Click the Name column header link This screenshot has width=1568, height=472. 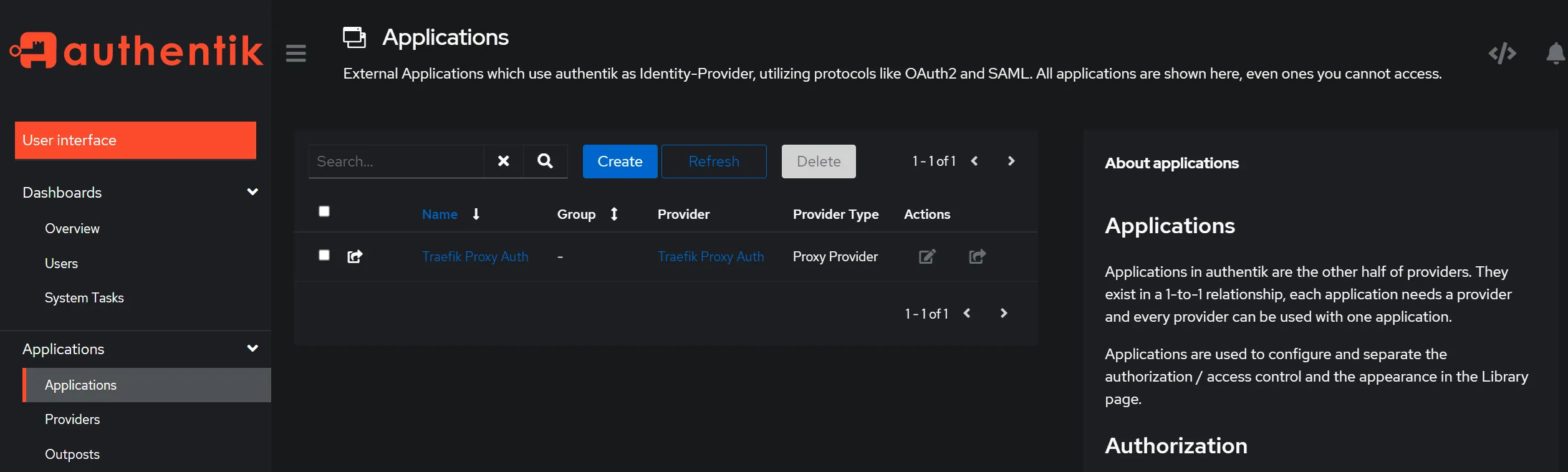[440, 214]
